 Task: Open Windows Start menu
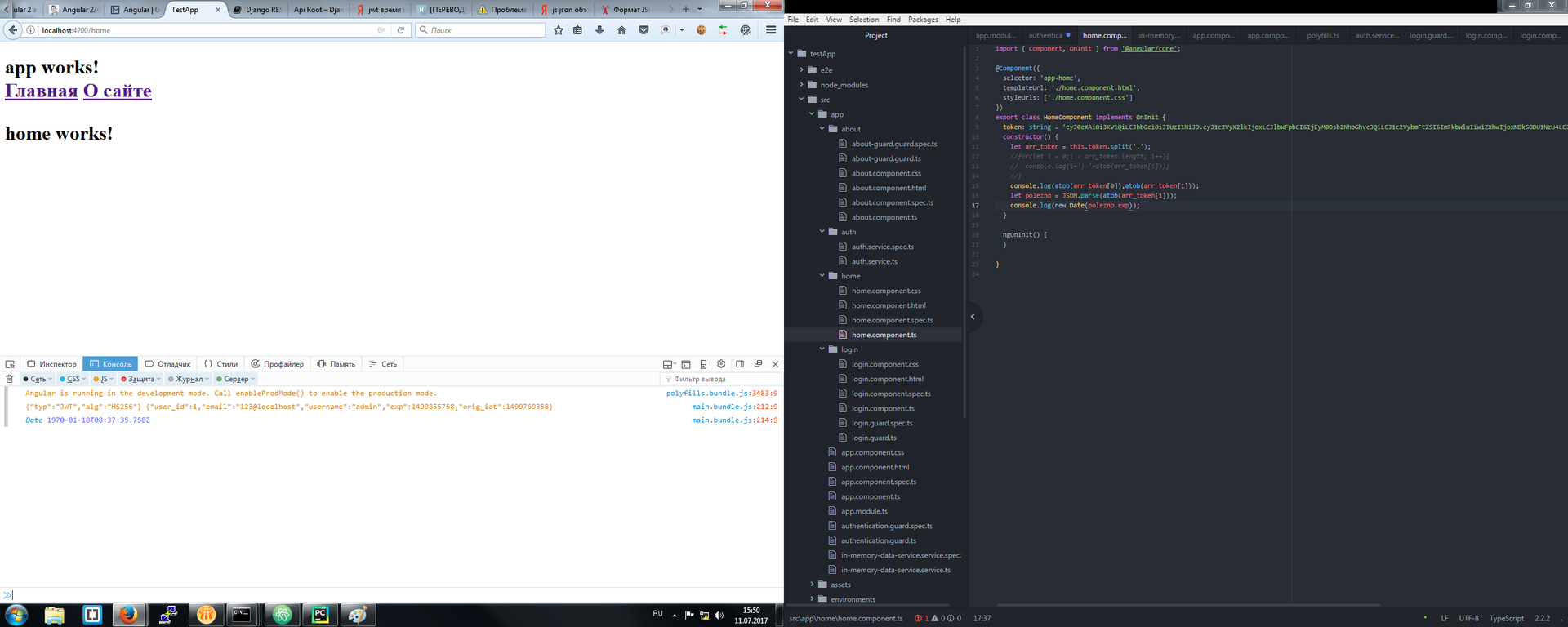click(16, 615)
